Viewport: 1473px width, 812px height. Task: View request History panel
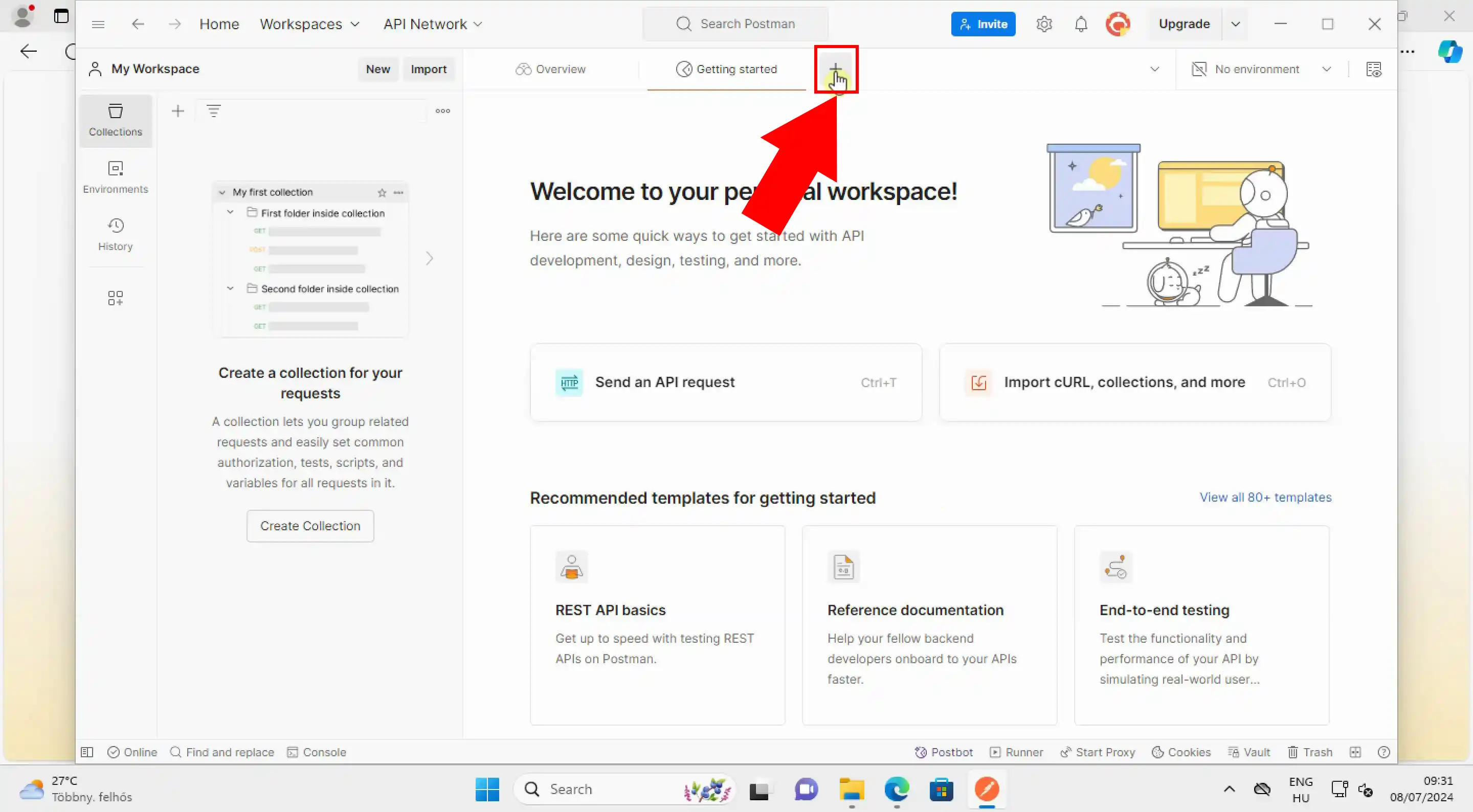click(x=115, y=233)
